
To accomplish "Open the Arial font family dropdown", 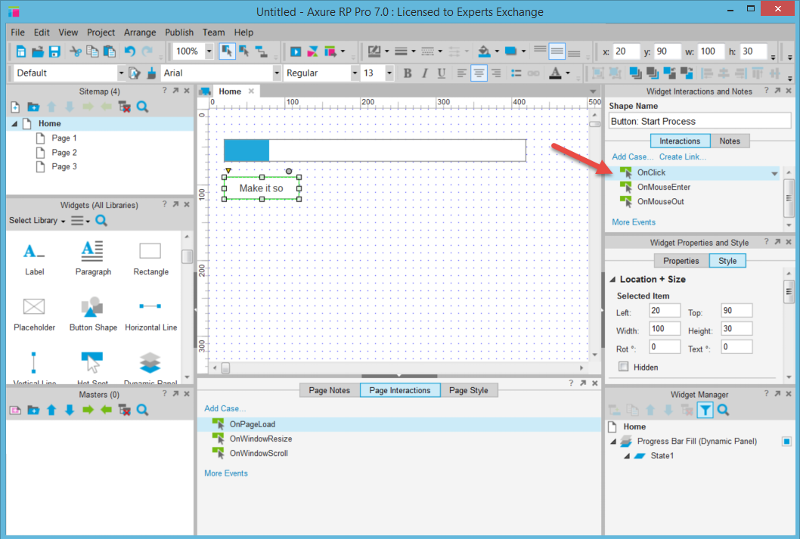I will click(x=220, y=73).
